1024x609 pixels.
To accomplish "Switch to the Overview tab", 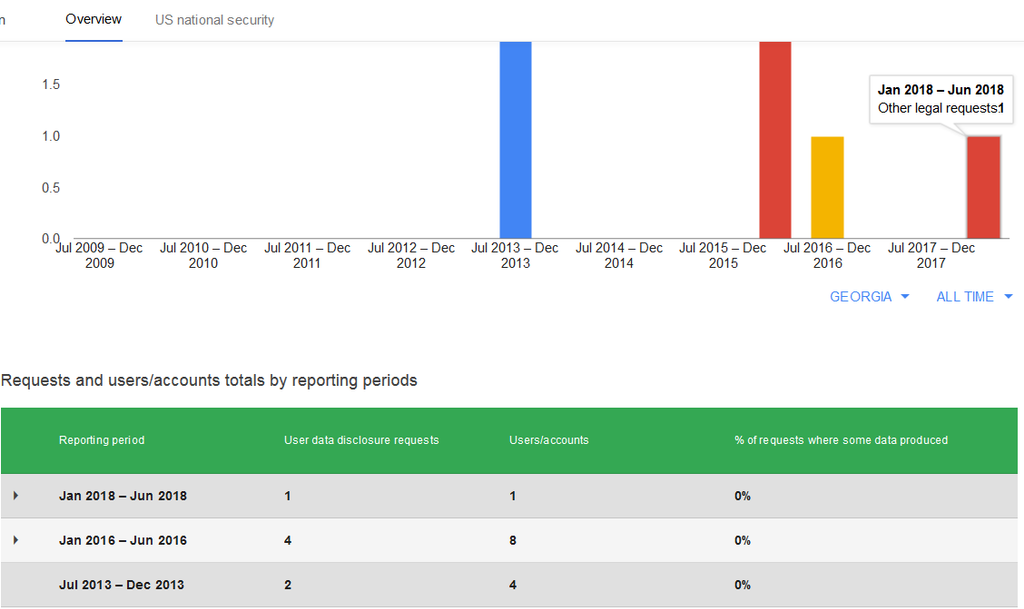I will click(93, 20).
